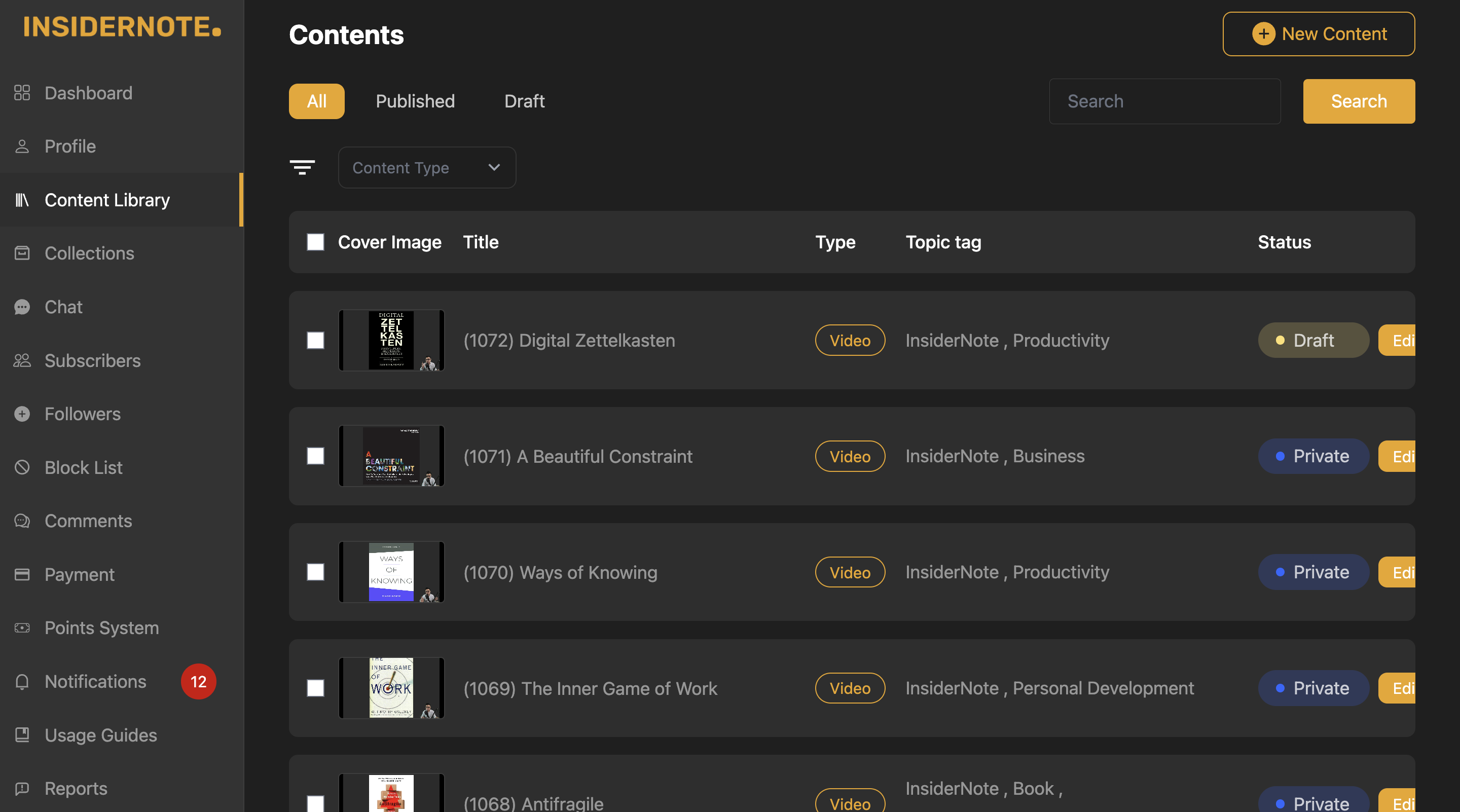
Task: Edit the Ways of Knowing entry
Action: pos(1397,572)
